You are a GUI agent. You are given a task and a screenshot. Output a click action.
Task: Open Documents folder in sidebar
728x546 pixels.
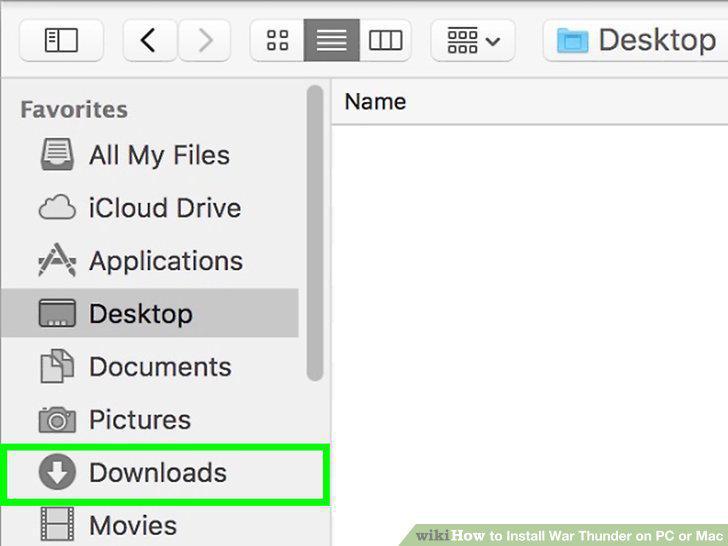click(160, 367)
